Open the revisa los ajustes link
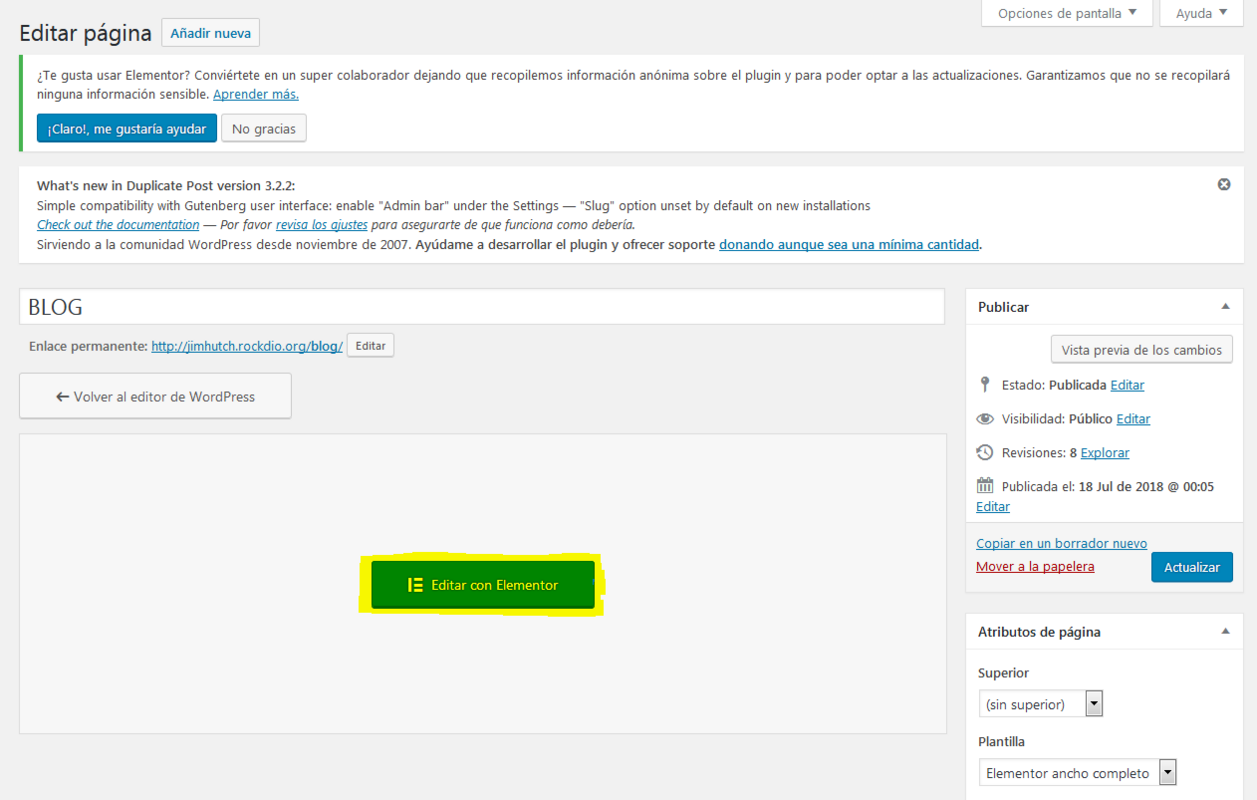The image size is (1257, 800). click(322, 225)
